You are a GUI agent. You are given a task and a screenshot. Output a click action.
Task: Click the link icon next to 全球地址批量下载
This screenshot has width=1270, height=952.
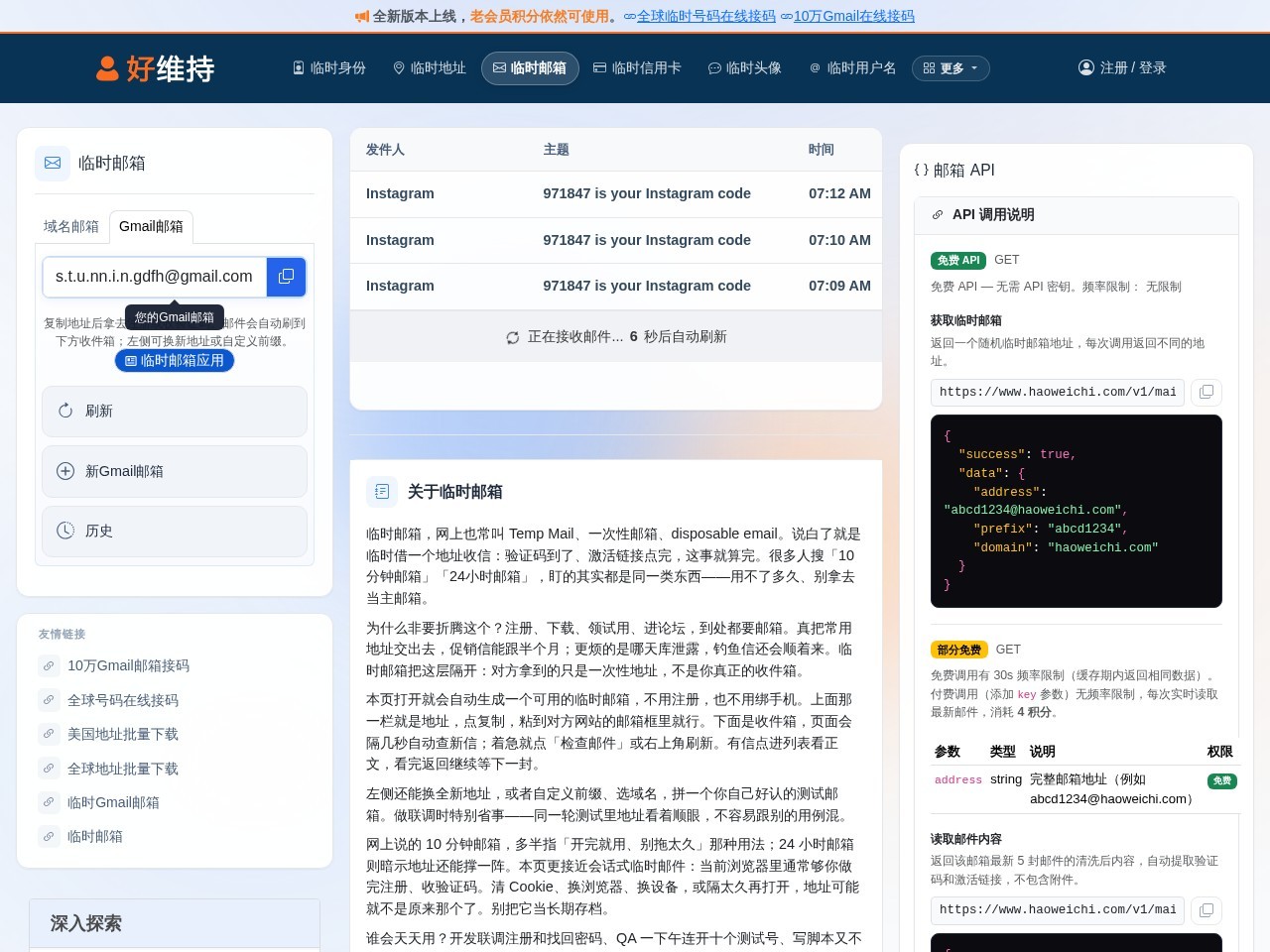click(48, 769)
